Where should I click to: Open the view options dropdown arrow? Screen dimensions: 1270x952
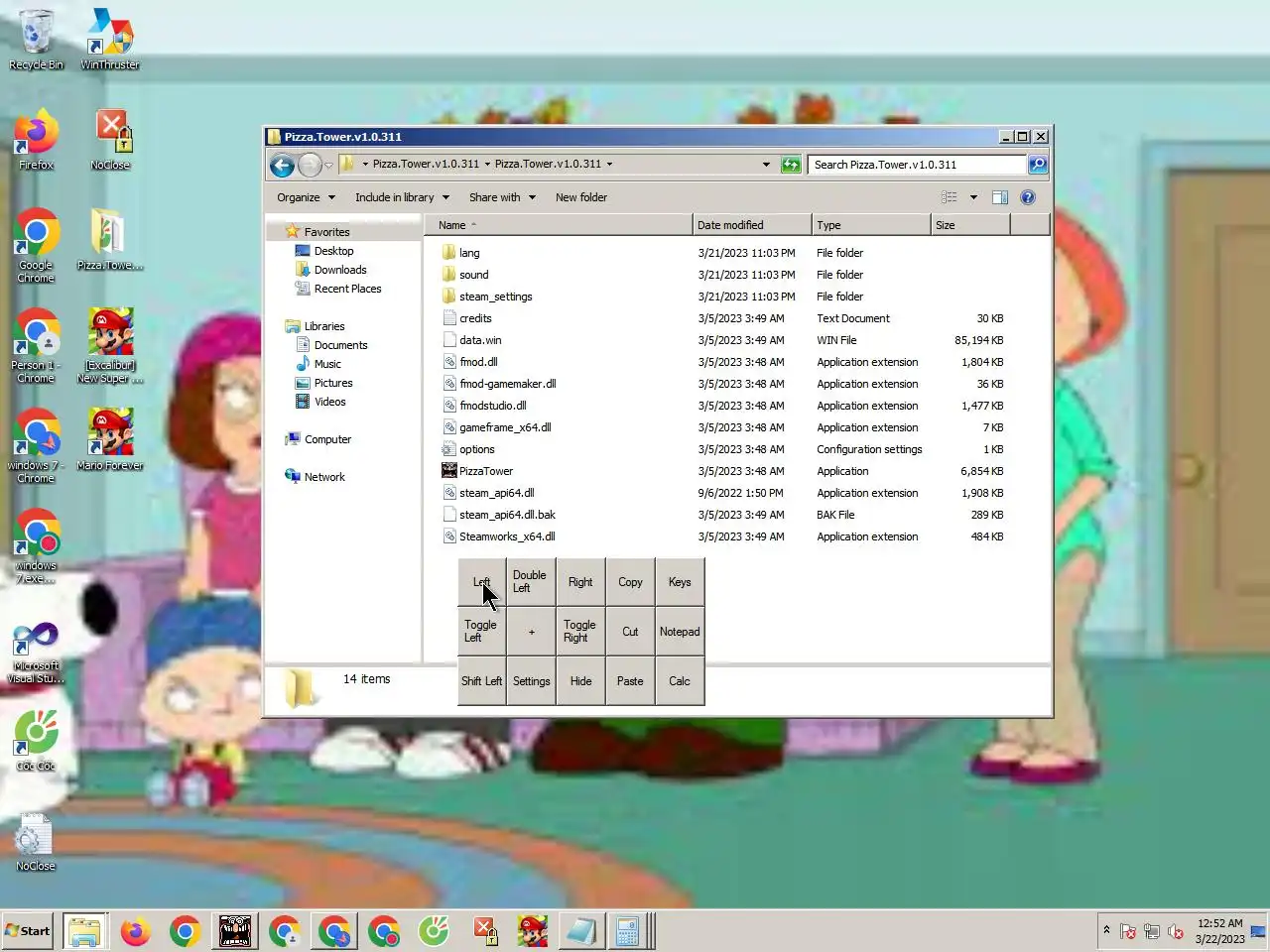coord(973,197)
